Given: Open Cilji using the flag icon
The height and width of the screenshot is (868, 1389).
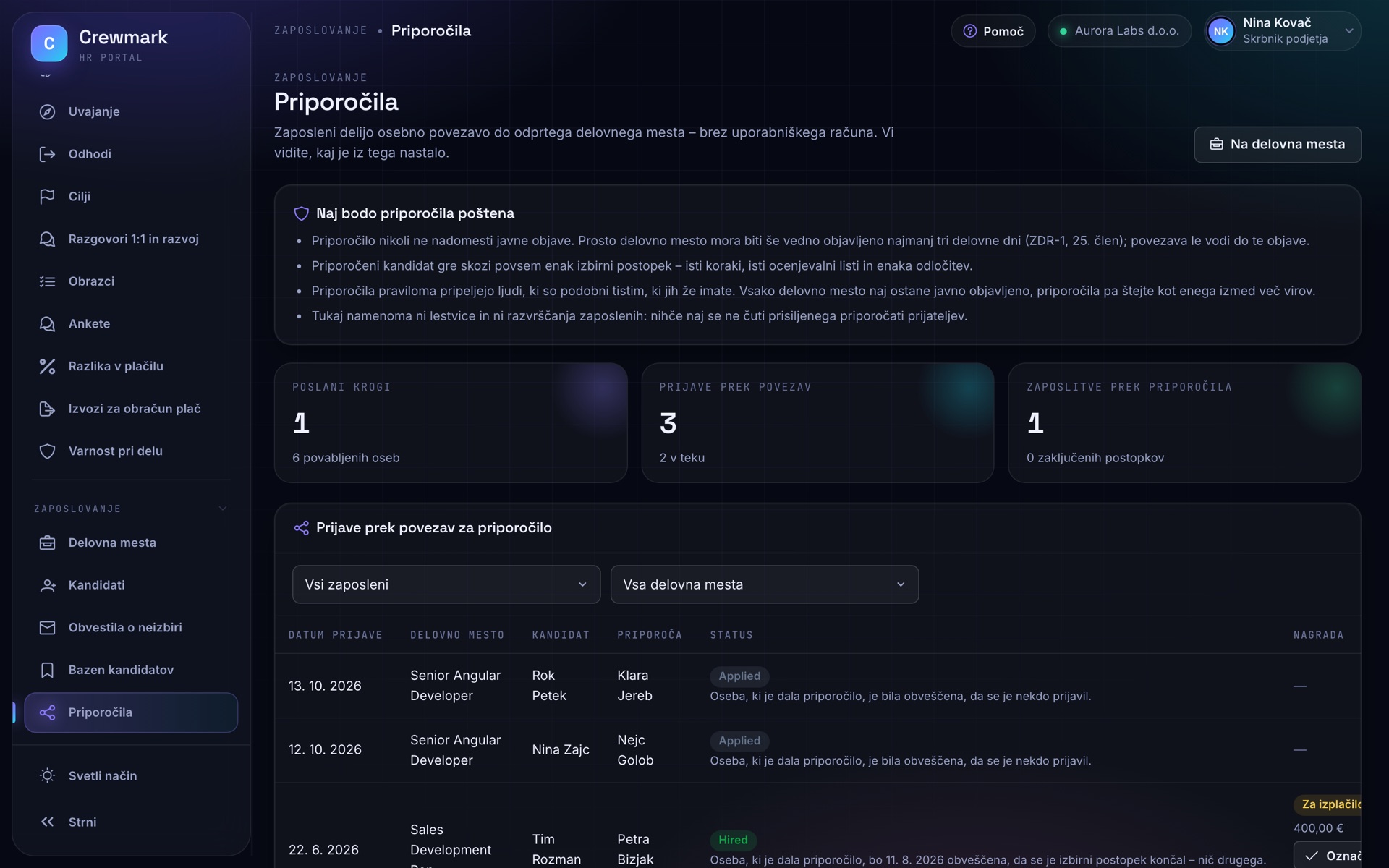Looking at the screenshot, I should pos(47,196).
